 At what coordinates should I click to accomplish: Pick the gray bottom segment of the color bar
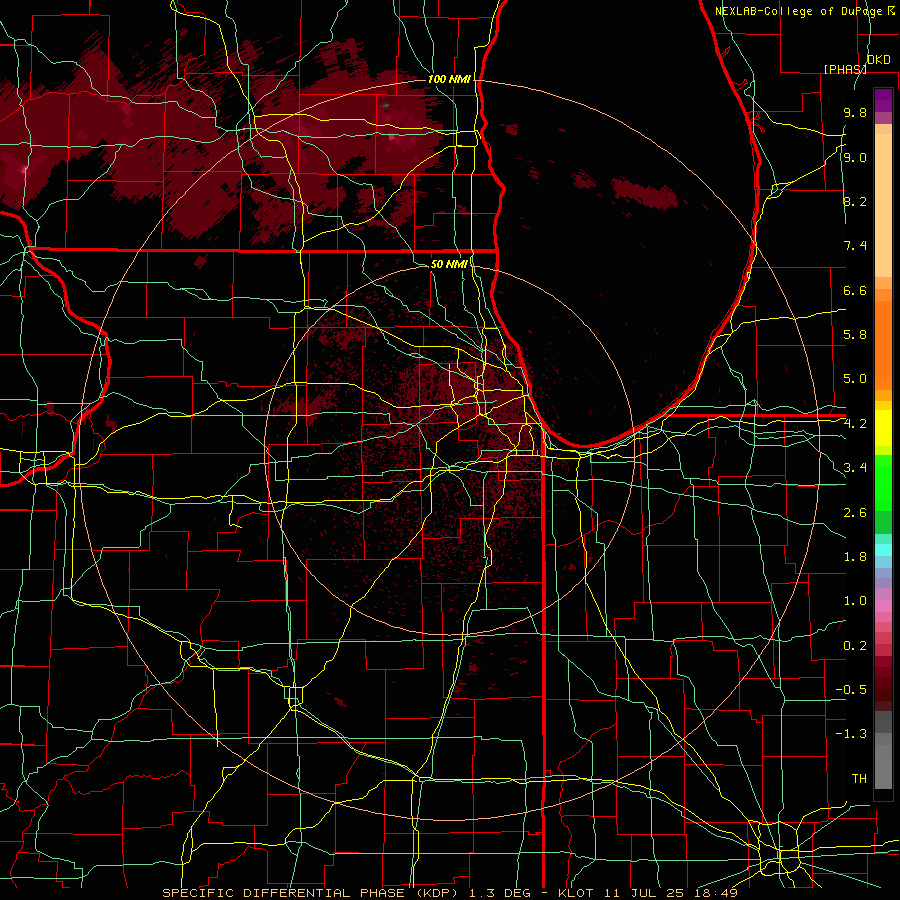(x=883, y=766)
